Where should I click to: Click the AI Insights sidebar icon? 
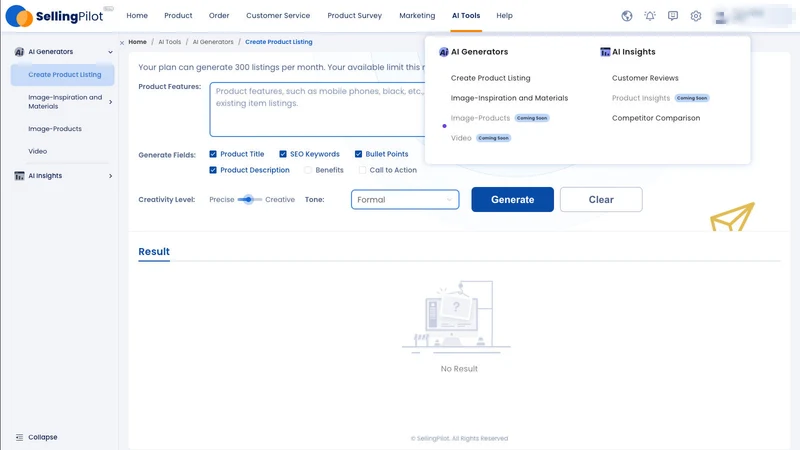tap(19, 176)
